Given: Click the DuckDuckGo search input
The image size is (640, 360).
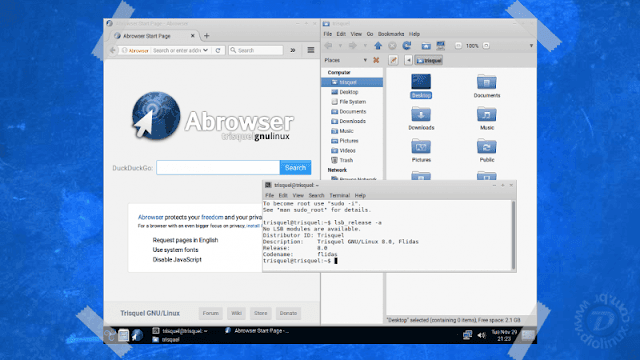Looking at the screenshot, I should 218,168.
